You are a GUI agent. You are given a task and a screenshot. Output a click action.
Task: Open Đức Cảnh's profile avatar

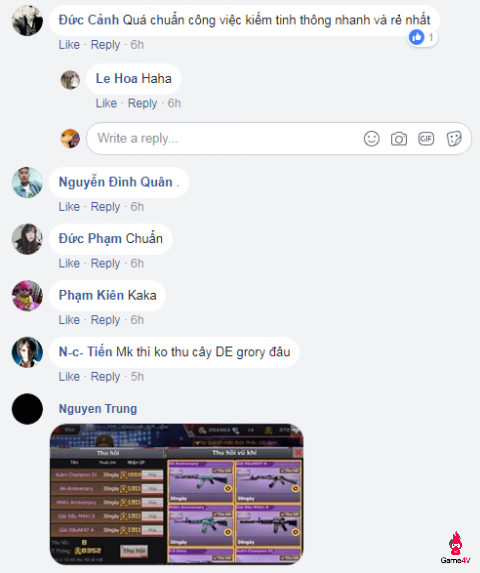click(x=27, y=20)
